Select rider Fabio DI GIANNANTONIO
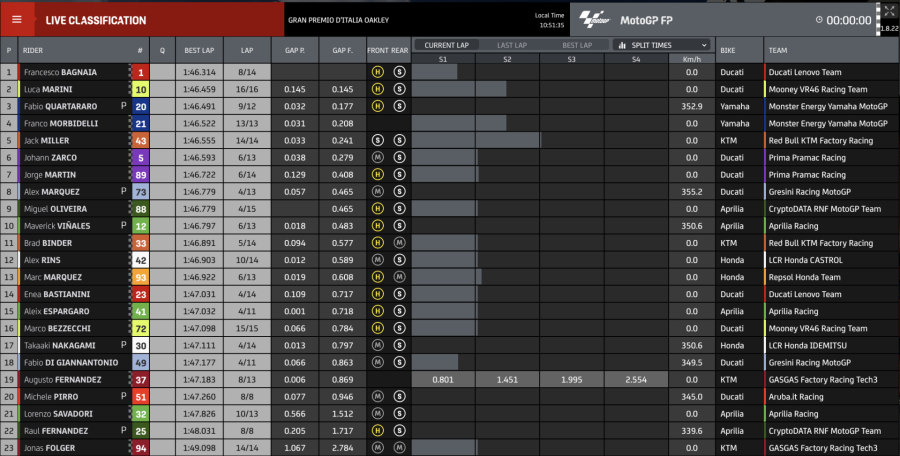 (71, 362)
